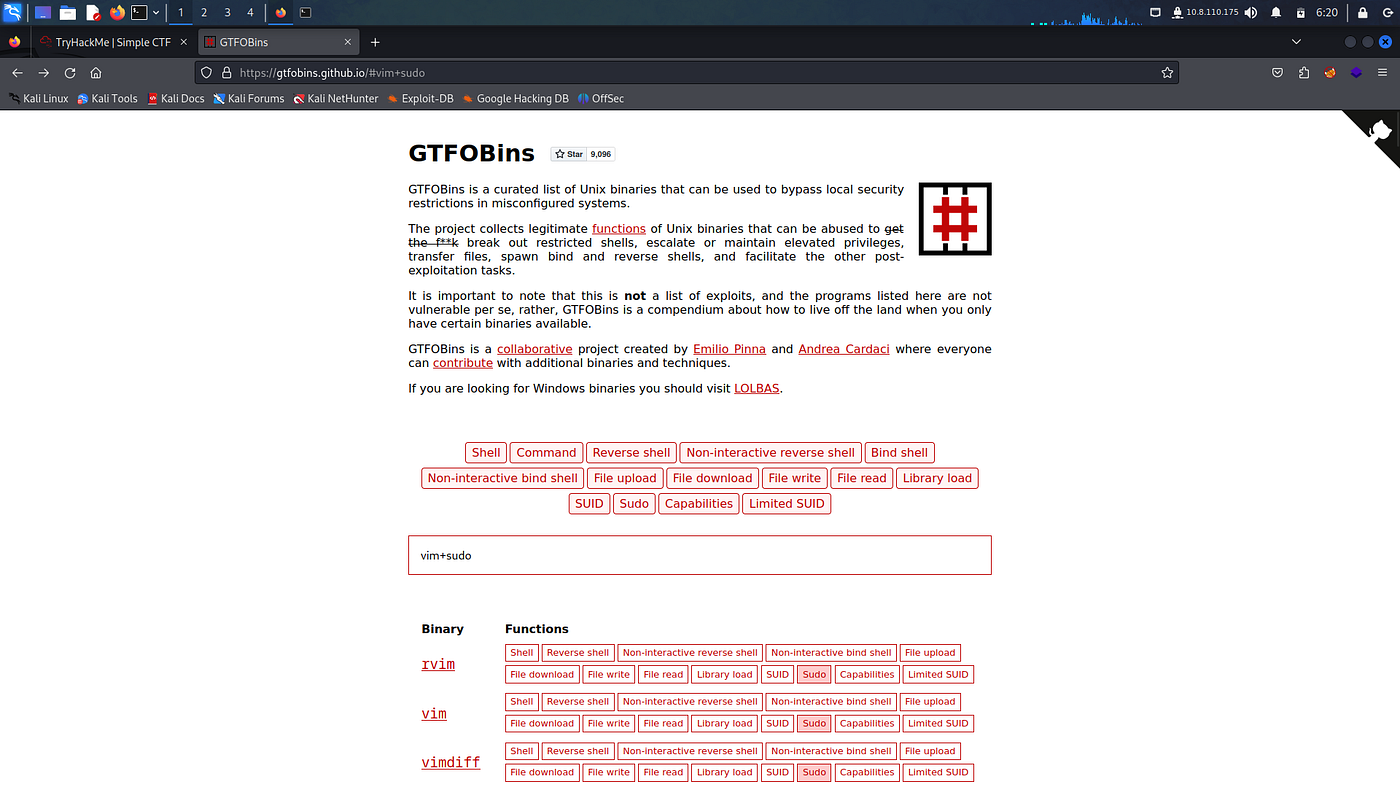
Task: Click the GTFOBins red hash logo
Action: 955,218
